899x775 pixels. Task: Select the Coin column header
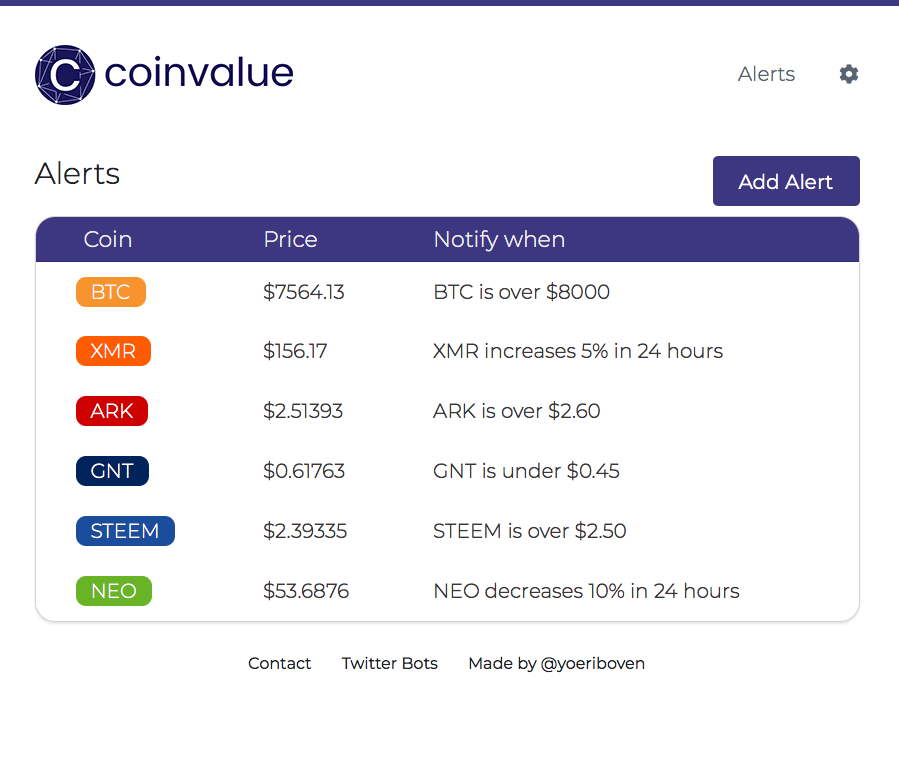point(108,239)
